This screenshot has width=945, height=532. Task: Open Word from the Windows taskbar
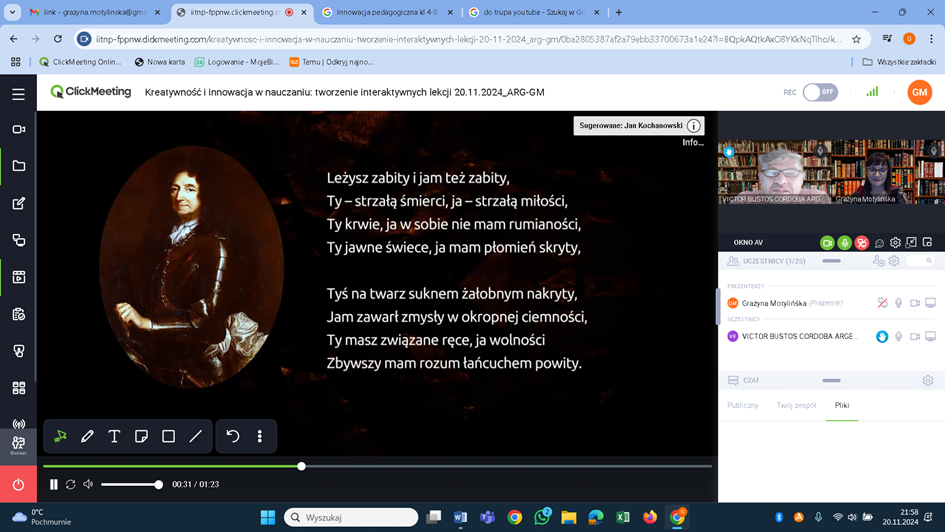tap(460, 517)
